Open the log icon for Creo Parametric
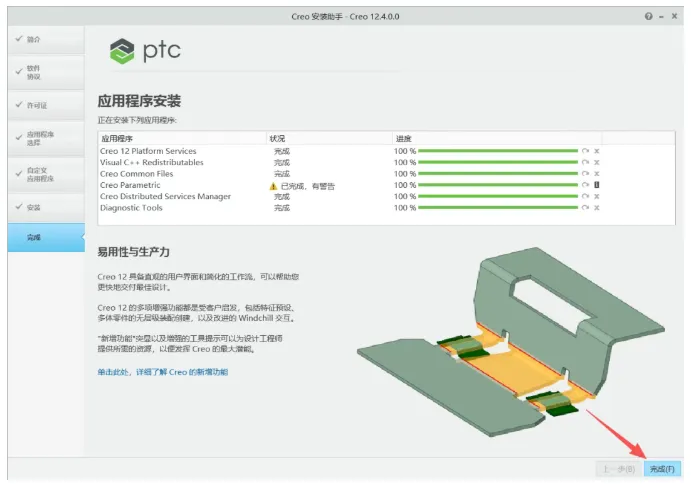 pos(597,185)
